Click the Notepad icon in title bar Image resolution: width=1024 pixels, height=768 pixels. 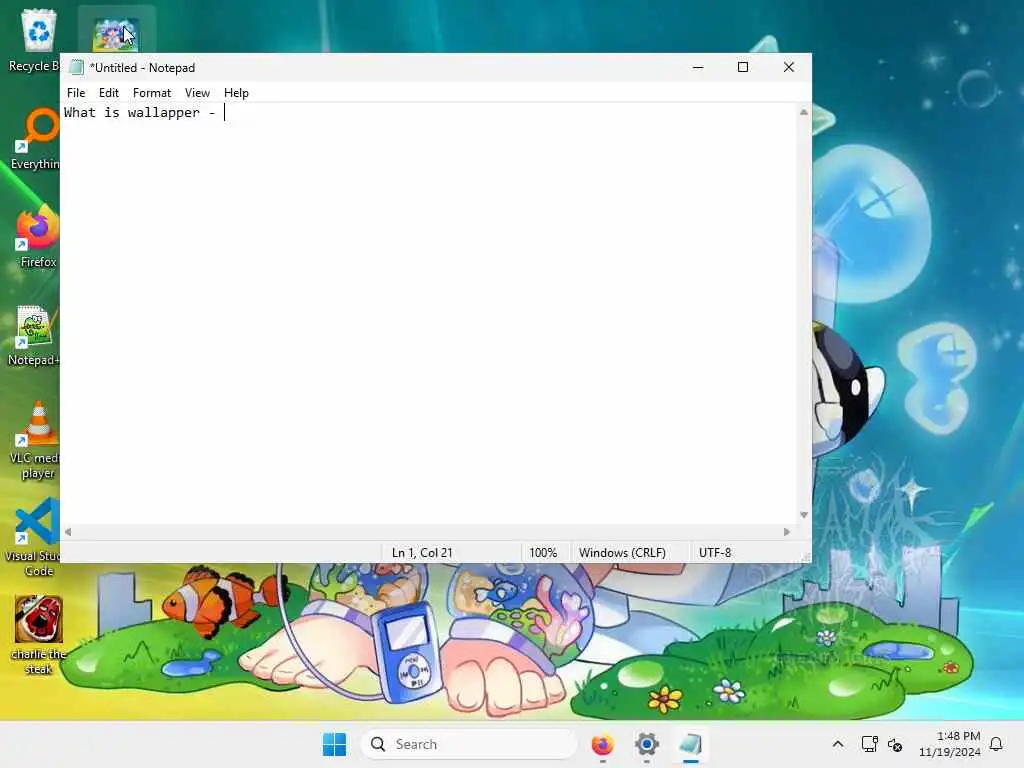coord(76,67)
